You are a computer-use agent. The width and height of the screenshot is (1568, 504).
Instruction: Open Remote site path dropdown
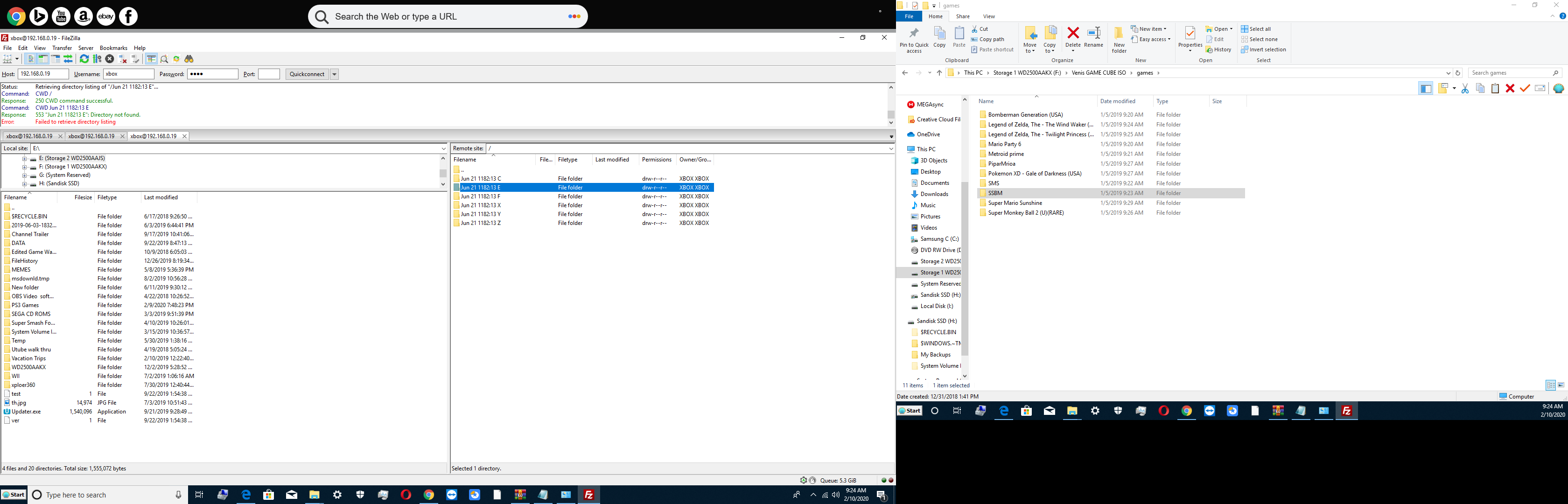(x=890, y=148)
